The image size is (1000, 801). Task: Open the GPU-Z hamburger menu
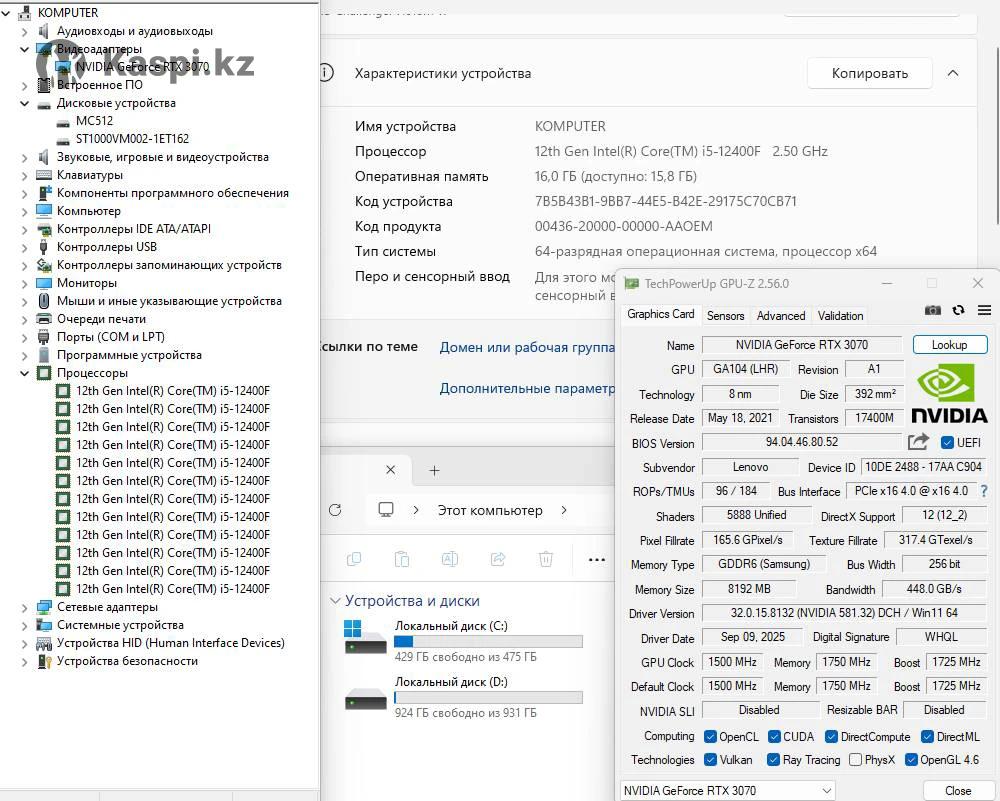point(984,311)
